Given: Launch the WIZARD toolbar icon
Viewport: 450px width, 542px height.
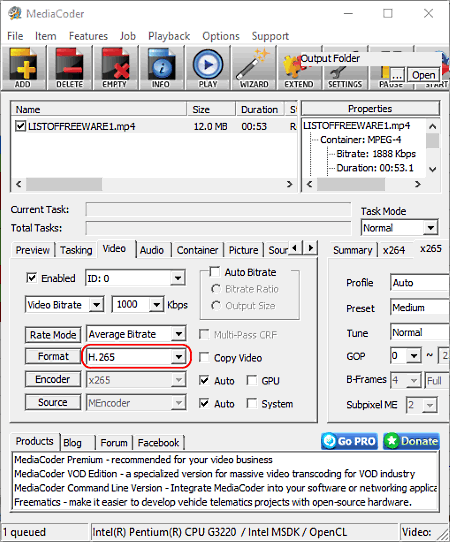Looking at the screenshot, I should pyautogui.click(x=254, y=68).
